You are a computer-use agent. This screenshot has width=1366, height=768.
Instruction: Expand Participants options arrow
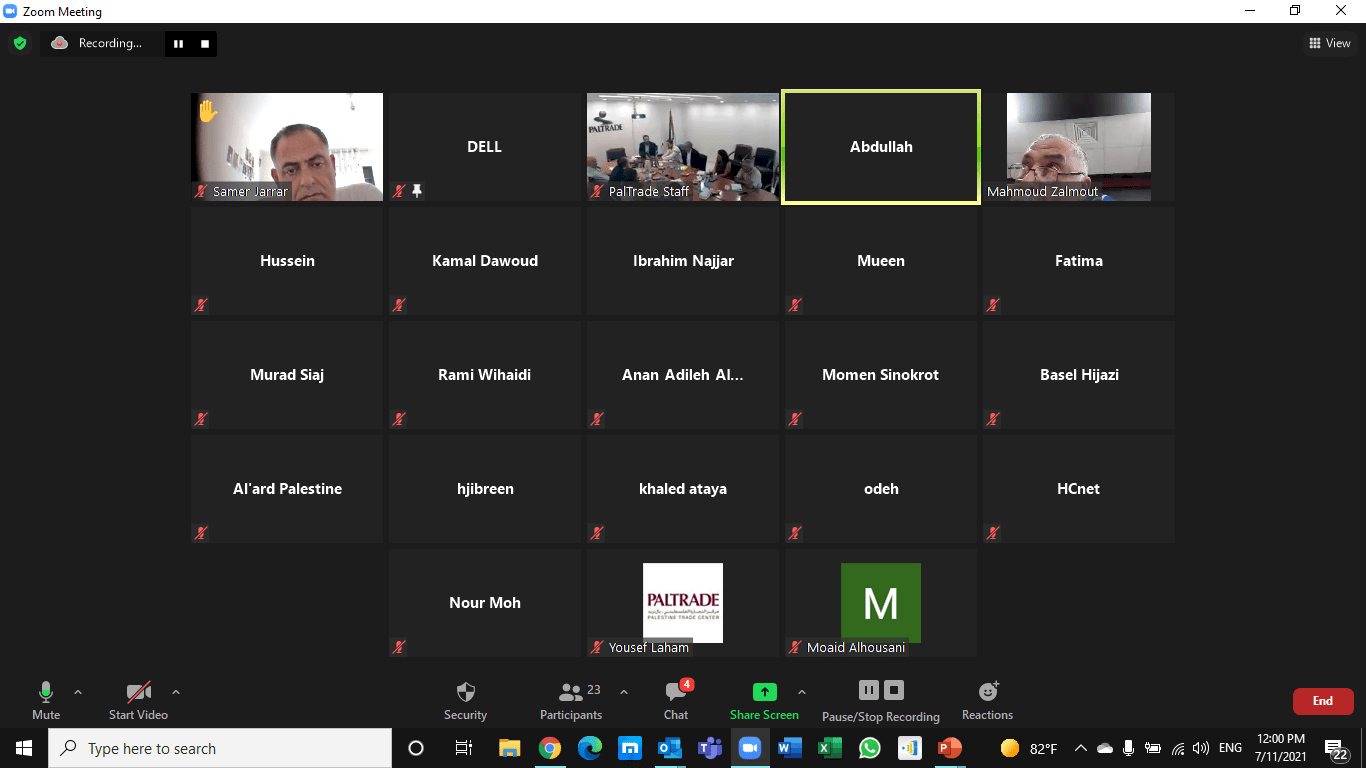coord(624,692)
